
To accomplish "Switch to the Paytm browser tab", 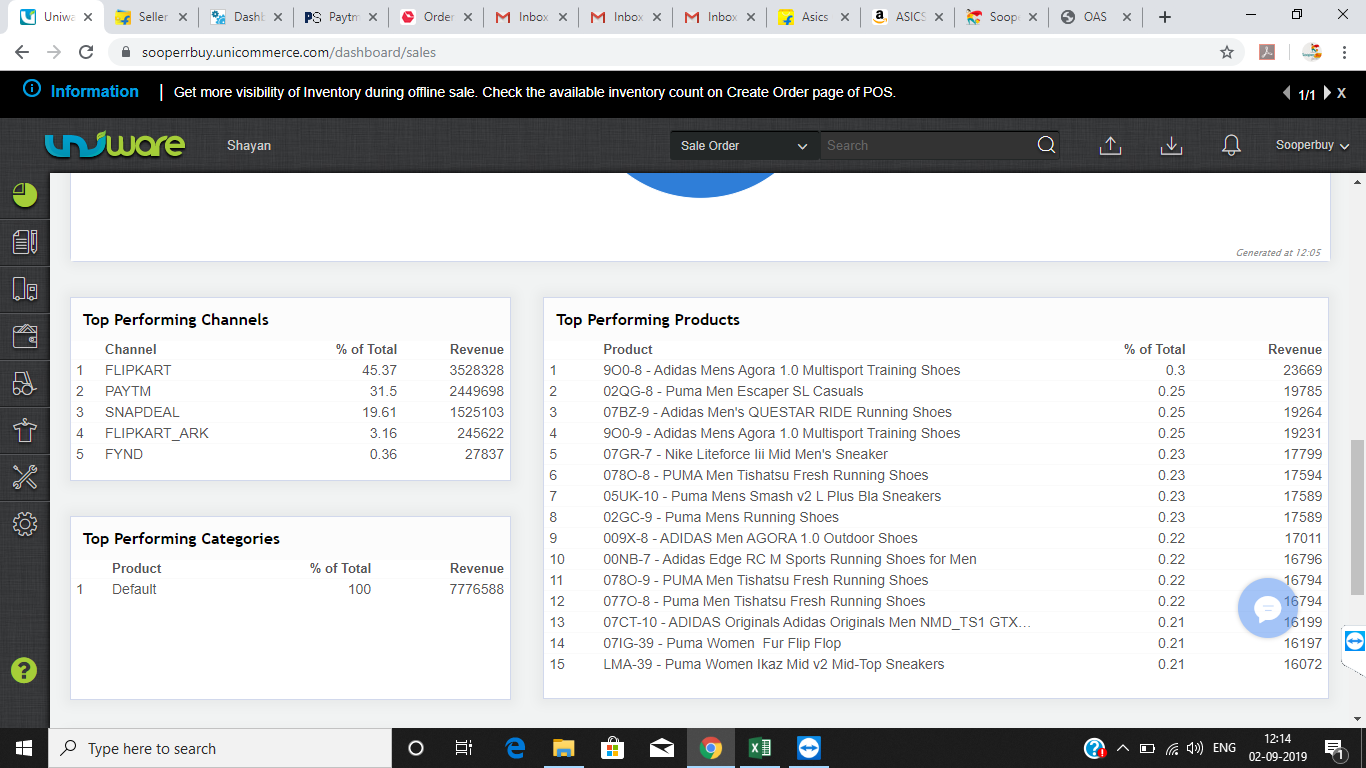I will point(335,17).
